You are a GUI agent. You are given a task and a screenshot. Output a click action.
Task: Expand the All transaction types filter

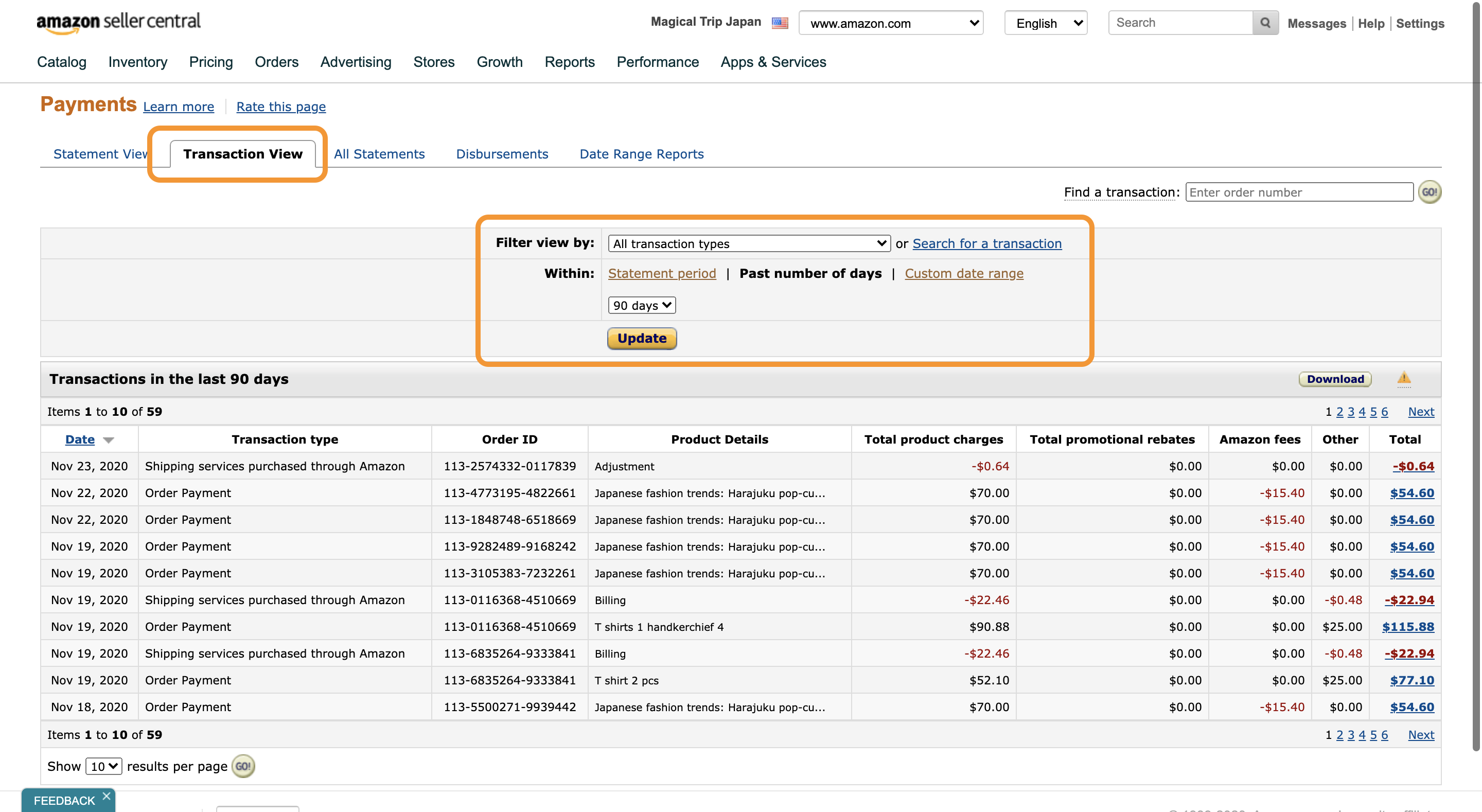click(x=749, y=243)
